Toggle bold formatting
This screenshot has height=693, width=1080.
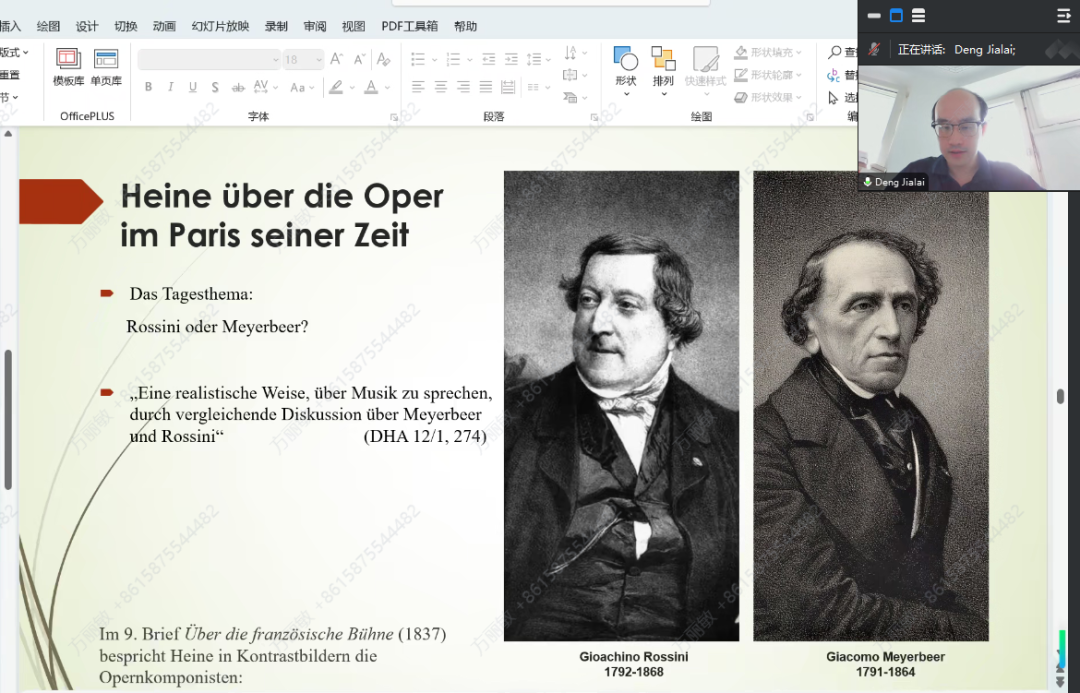tap(149, 88)
